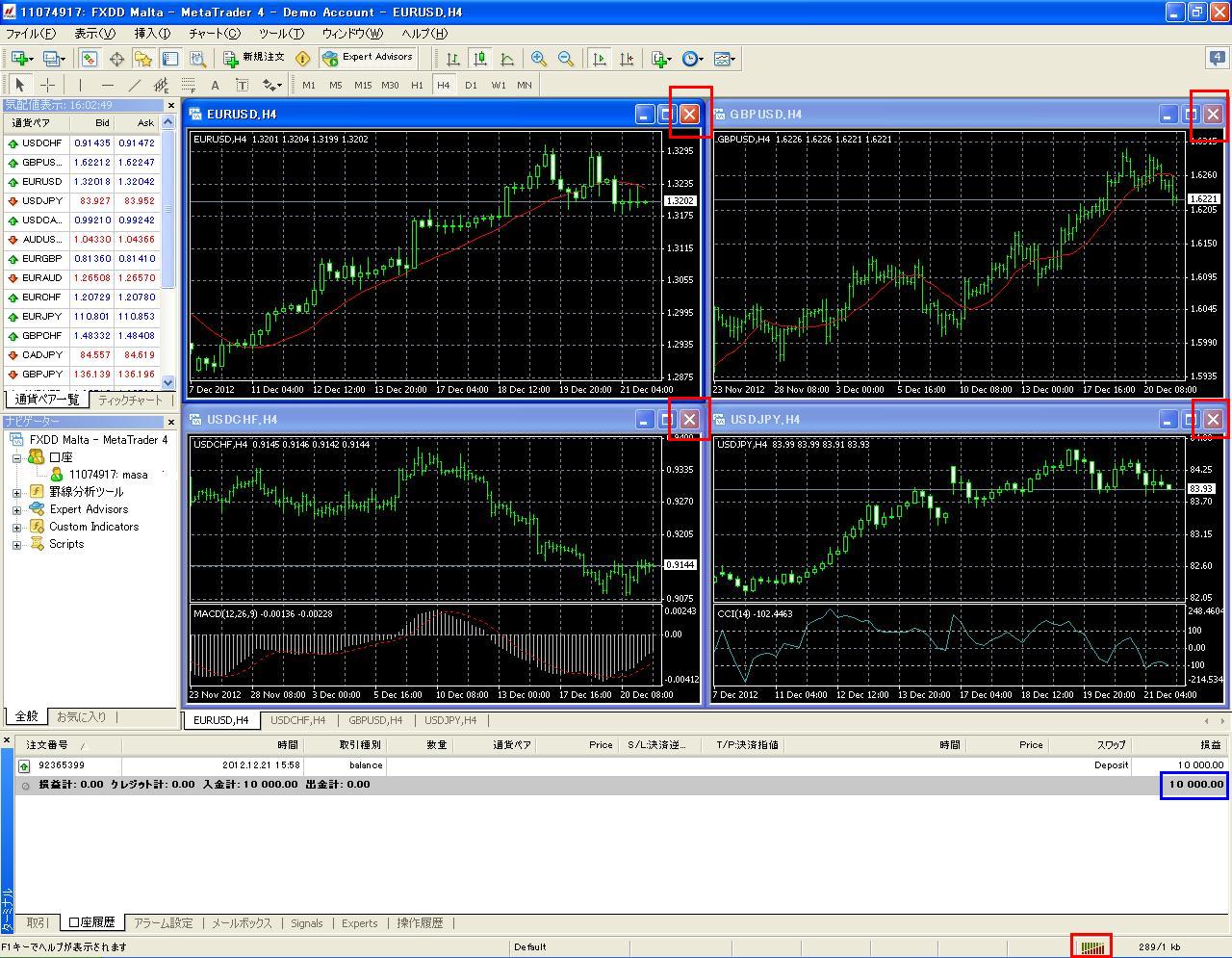
Task: Click the zoom in magnifier icon
Action: click(539, 59)
